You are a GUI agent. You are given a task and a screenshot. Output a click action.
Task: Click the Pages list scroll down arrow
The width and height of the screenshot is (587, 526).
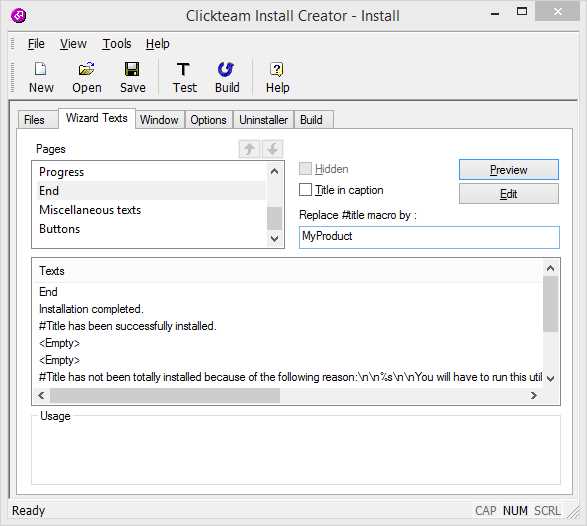point(274,238)
